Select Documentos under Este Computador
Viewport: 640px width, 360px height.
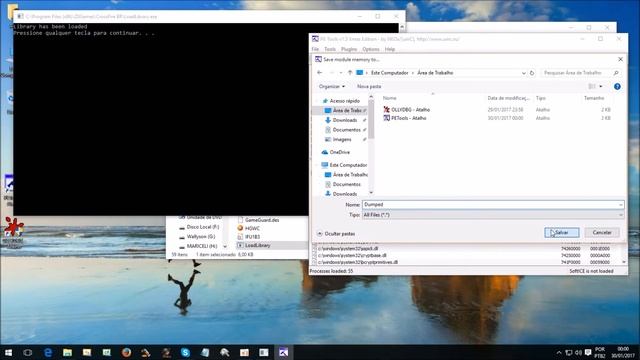coord(346,184)
